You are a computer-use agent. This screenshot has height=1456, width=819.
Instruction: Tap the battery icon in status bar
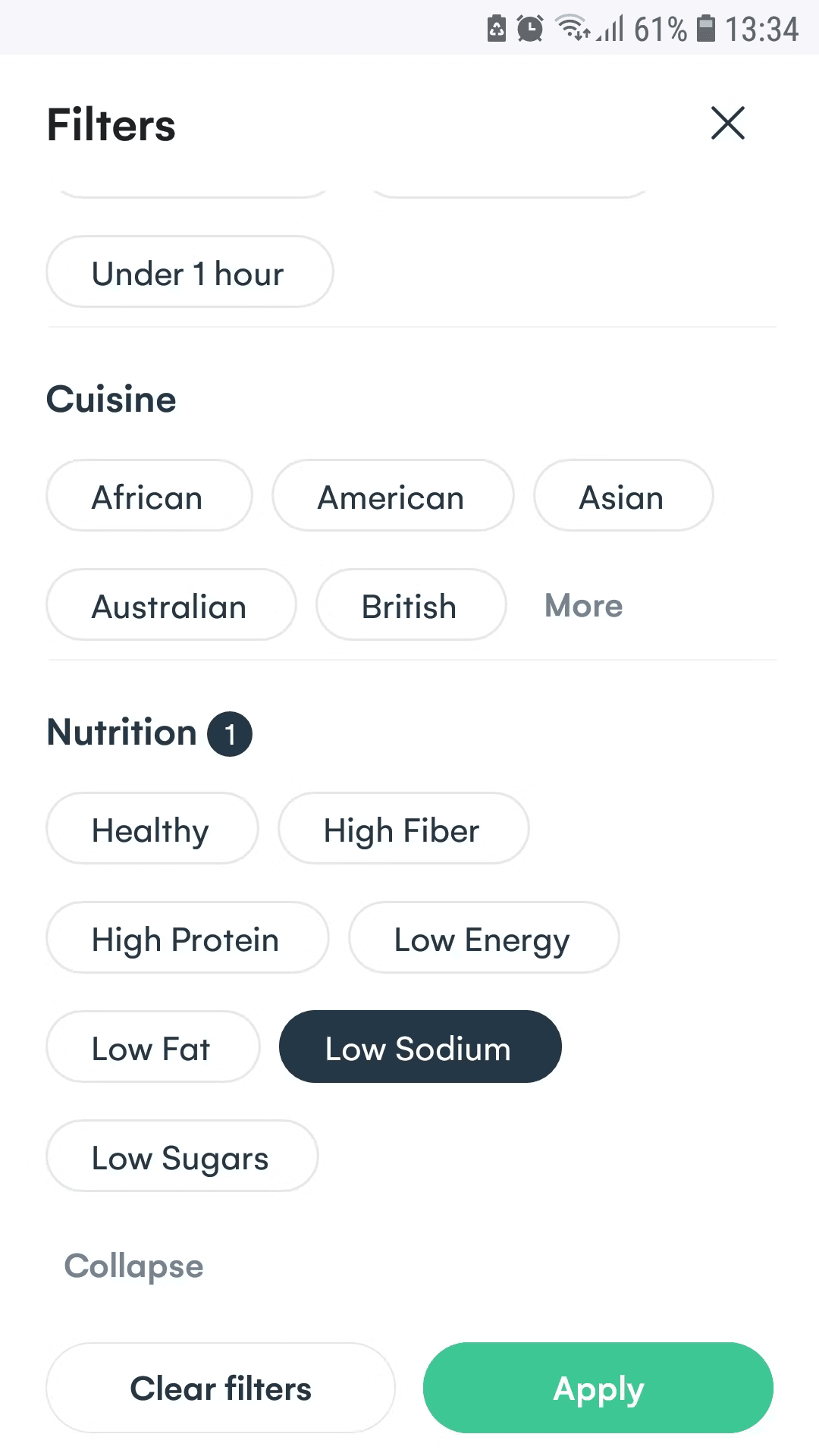click(x=705, y=29)
